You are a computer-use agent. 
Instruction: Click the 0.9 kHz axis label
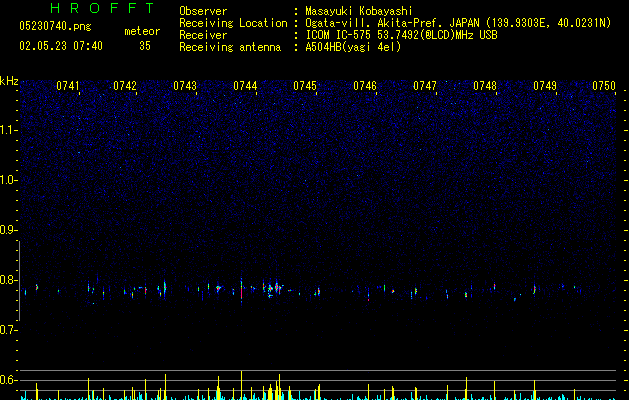pos(9,230)
